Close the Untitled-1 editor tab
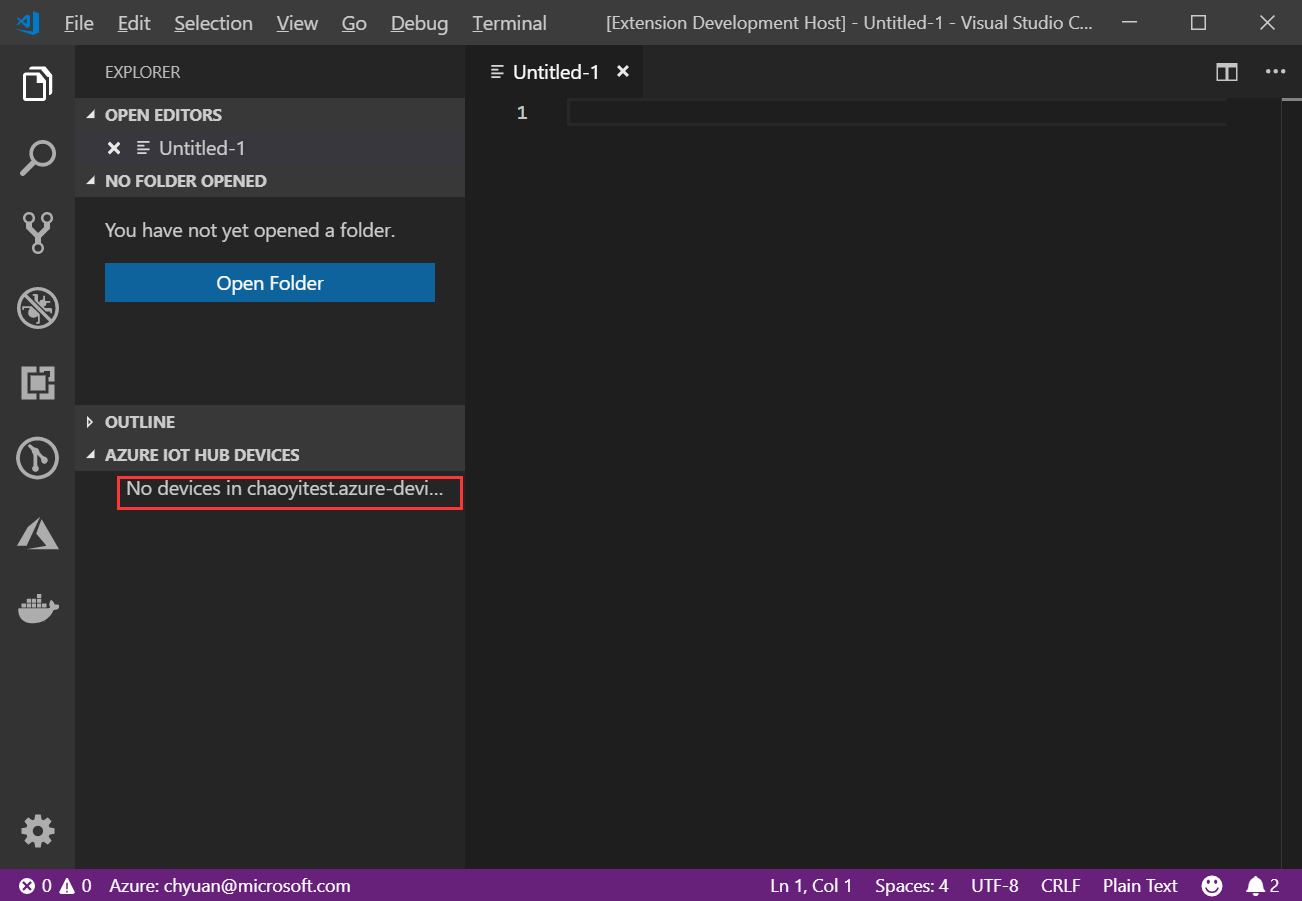The image size is (1302, 901). (x=623, y=72)
